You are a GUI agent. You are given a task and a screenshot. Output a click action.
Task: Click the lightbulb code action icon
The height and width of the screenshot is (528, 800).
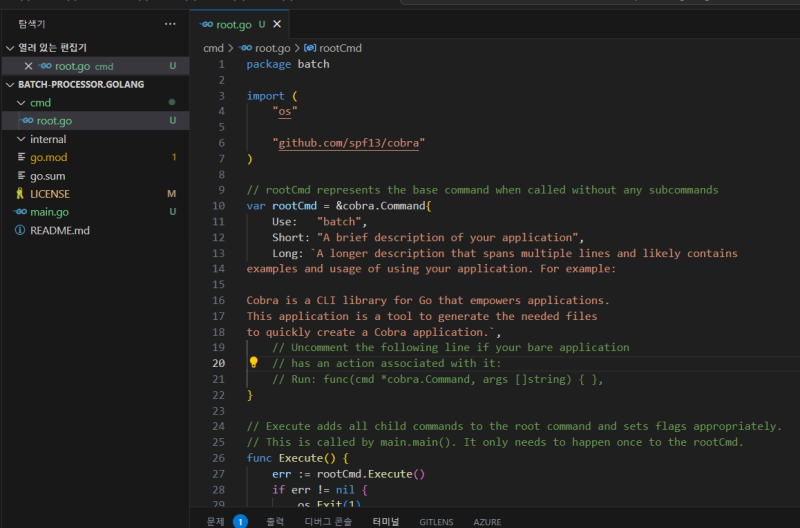[253, 363]
